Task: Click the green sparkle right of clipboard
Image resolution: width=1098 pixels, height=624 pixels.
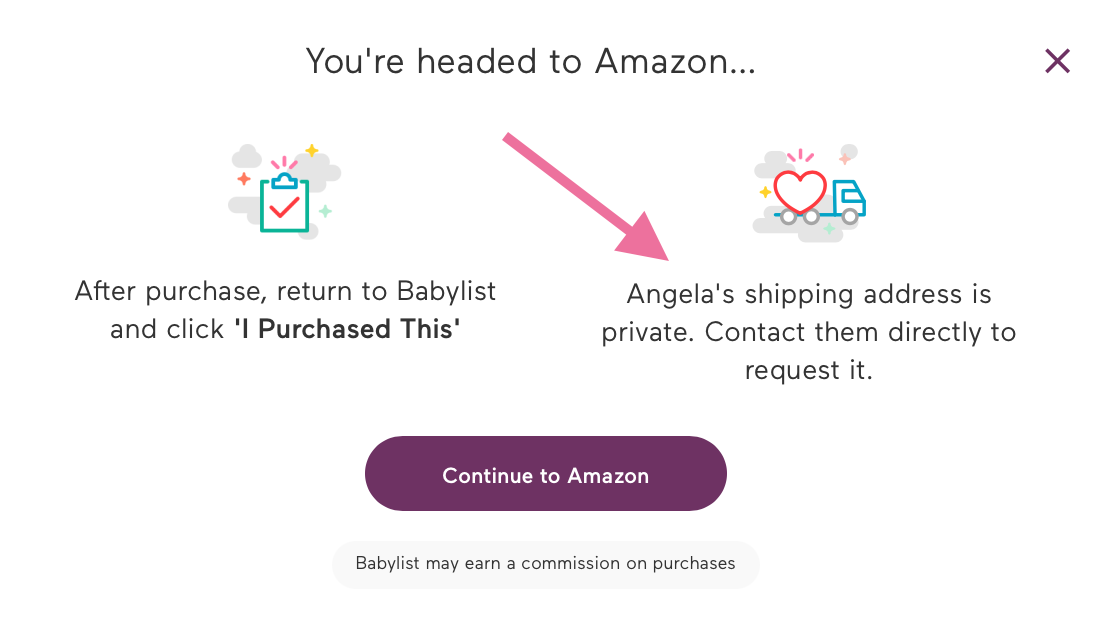Action: [326, 211]
